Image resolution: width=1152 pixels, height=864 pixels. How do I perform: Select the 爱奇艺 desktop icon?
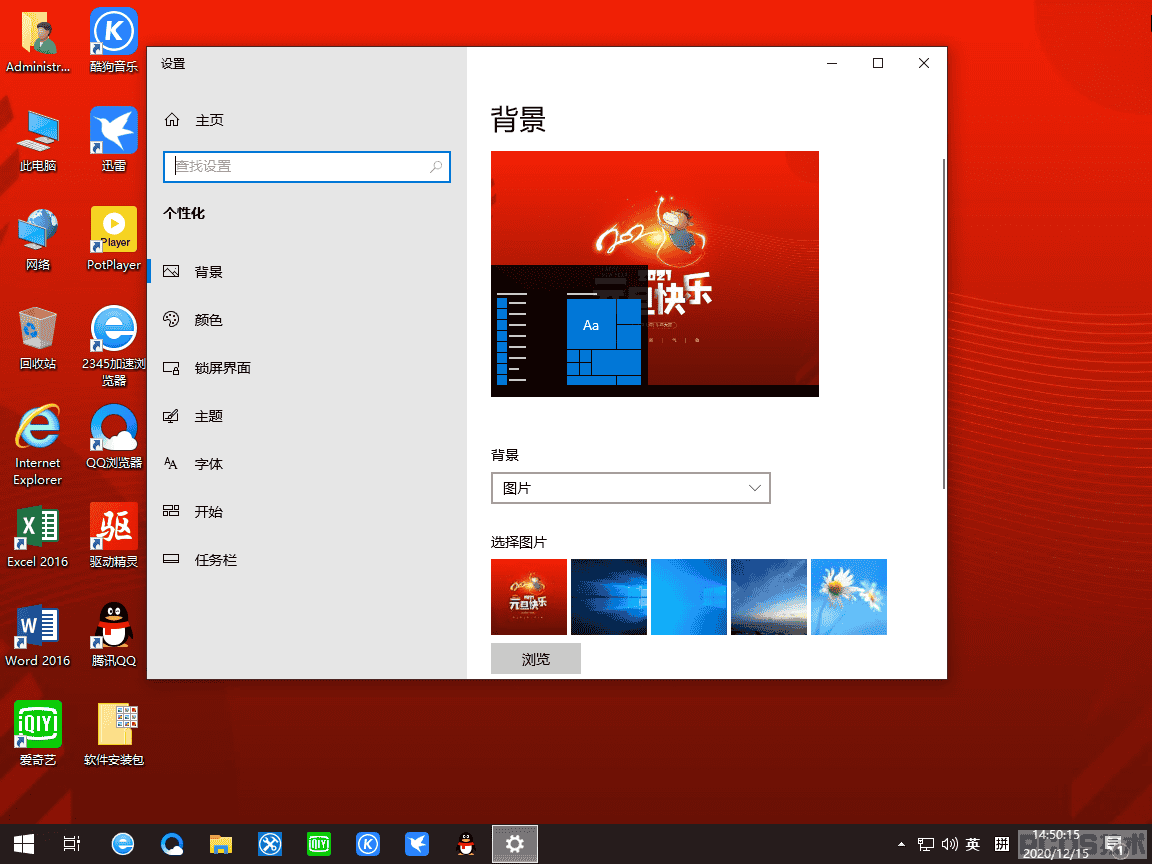38,734
